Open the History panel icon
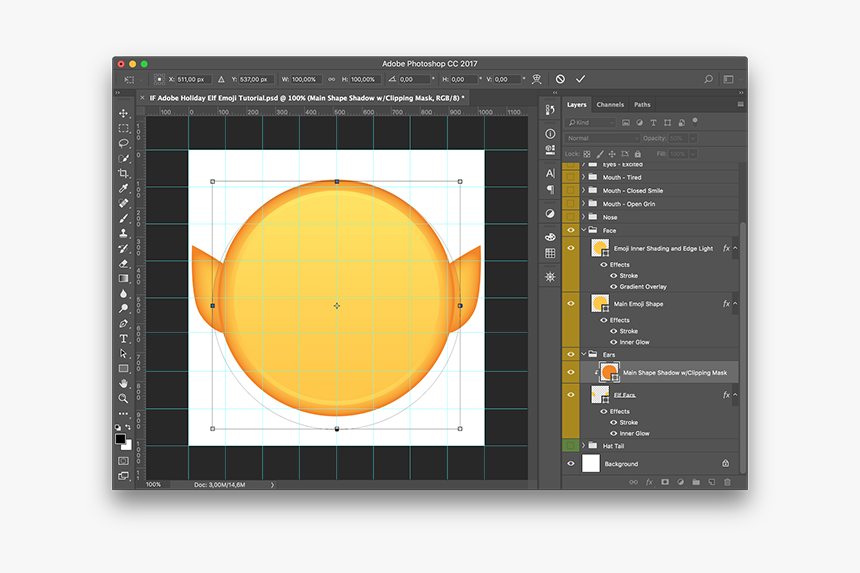The height and width of the screenshot is (573, 860). (x=550, y=110)
